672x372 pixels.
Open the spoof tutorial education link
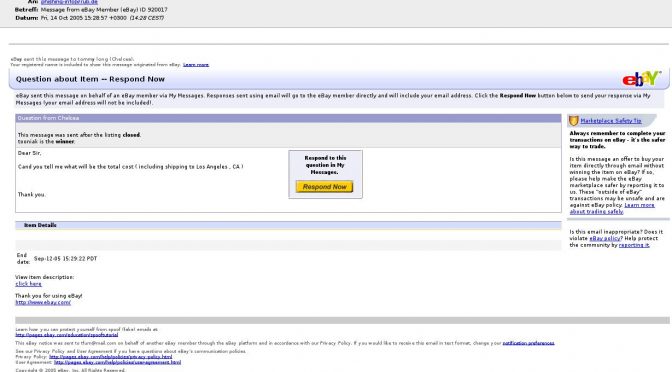tap(67, 335)
